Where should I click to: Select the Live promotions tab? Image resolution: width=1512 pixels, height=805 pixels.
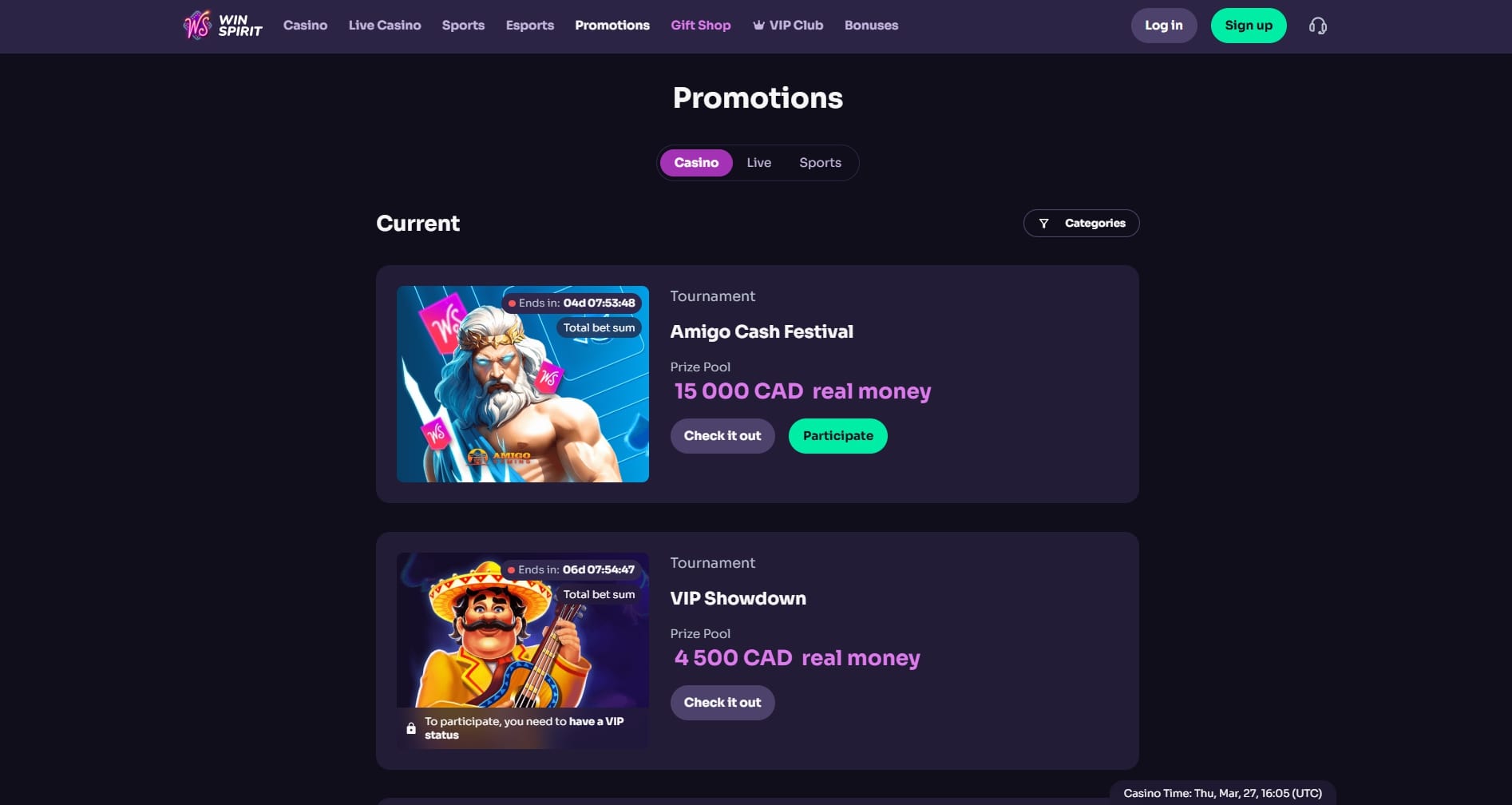tap(759, 163)
